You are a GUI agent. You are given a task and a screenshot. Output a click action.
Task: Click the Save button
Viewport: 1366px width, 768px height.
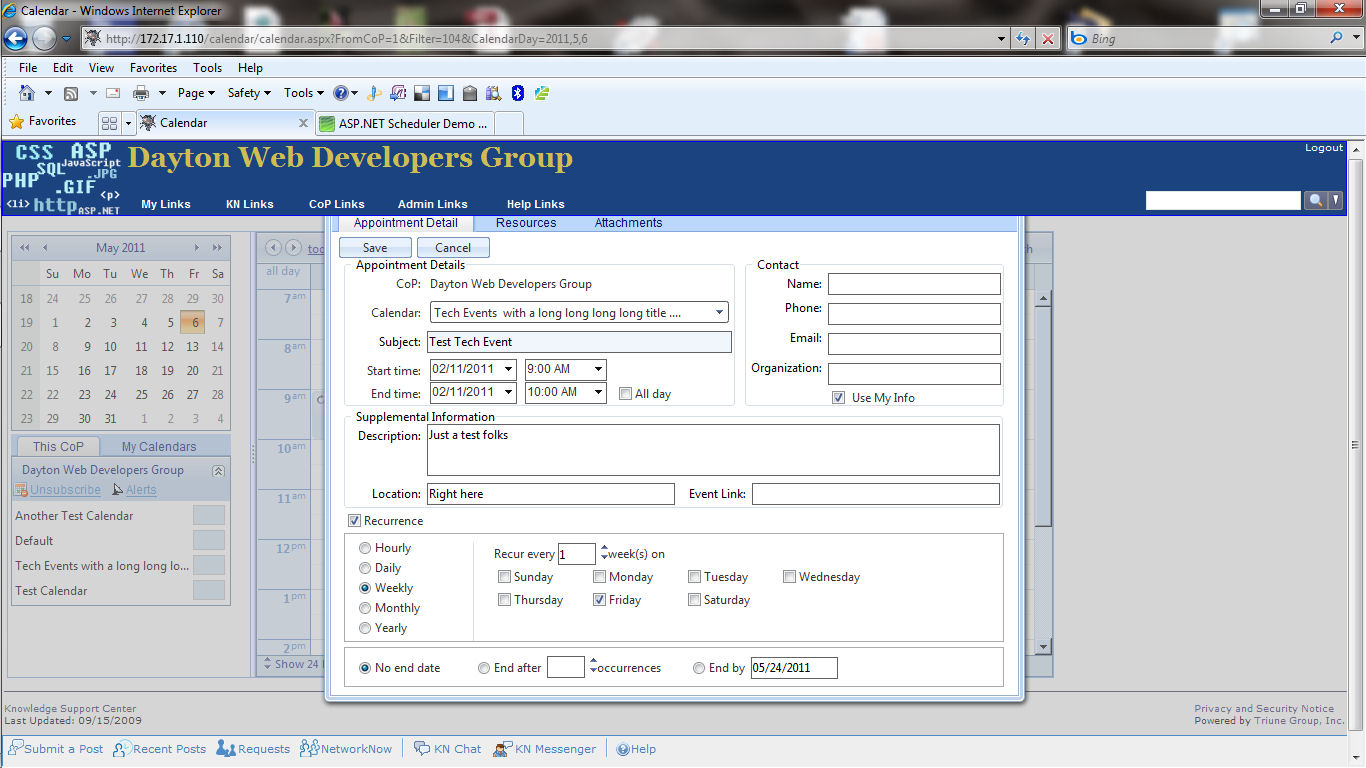click(x=375, y=248)
